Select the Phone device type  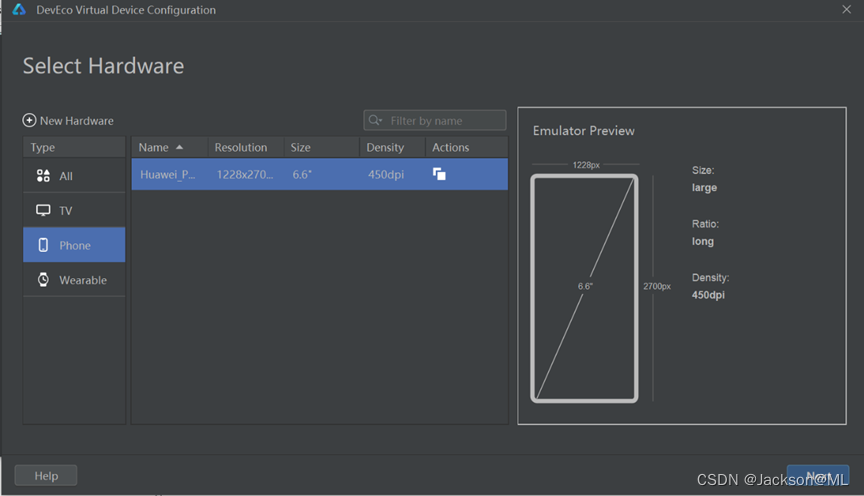point(74,245)
